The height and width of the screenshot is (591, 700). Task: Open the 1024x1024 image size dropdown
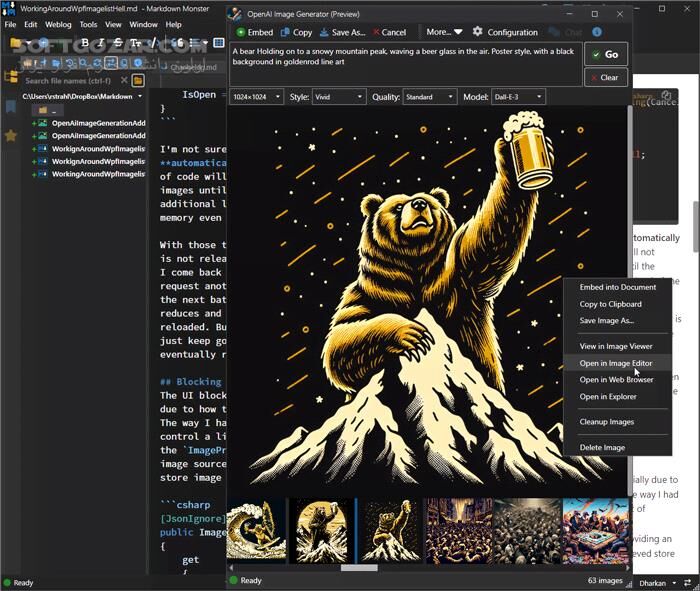pos(256,97)
